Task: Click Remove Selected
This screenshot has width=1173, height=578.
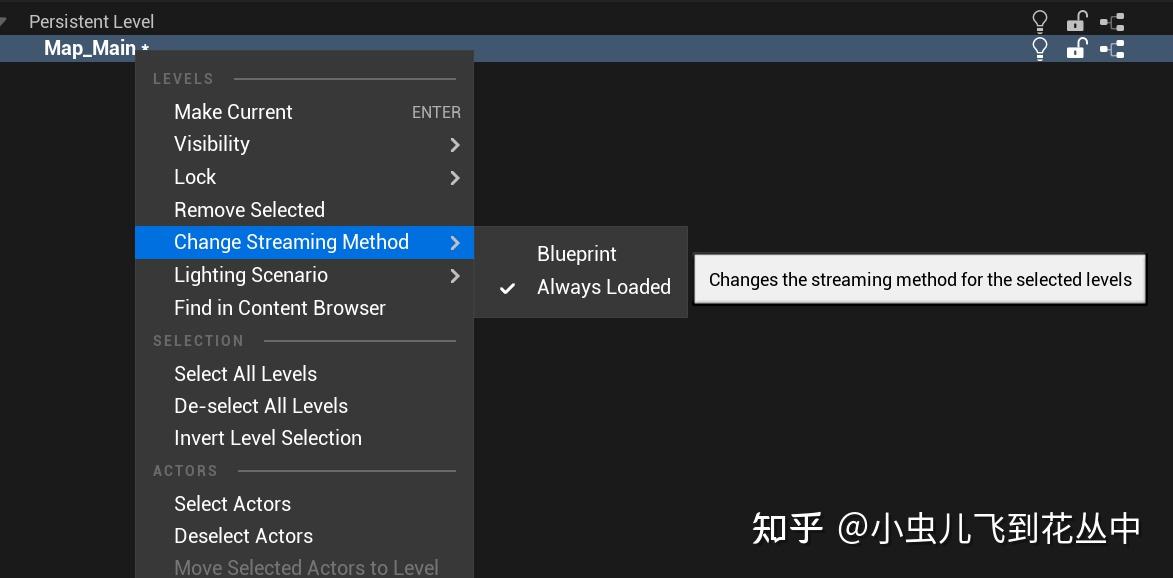Action: (249, 210)
